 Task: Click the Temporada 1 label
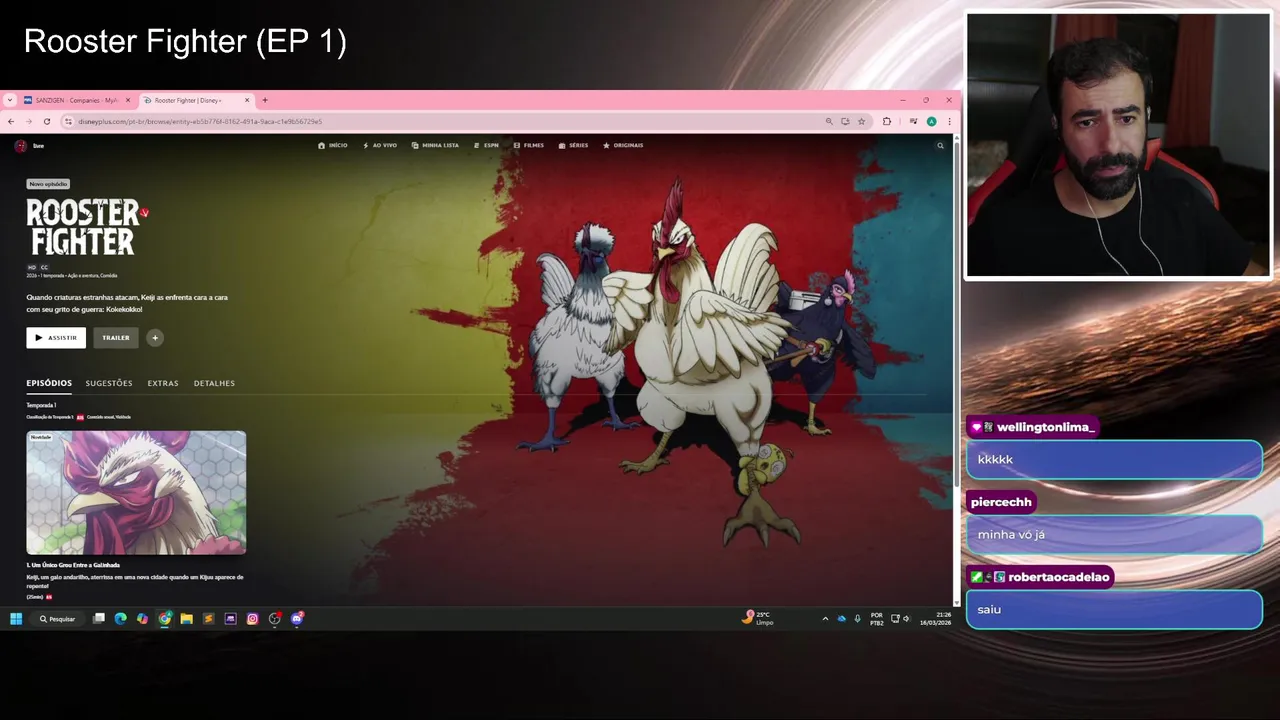[x=42, y=405]
